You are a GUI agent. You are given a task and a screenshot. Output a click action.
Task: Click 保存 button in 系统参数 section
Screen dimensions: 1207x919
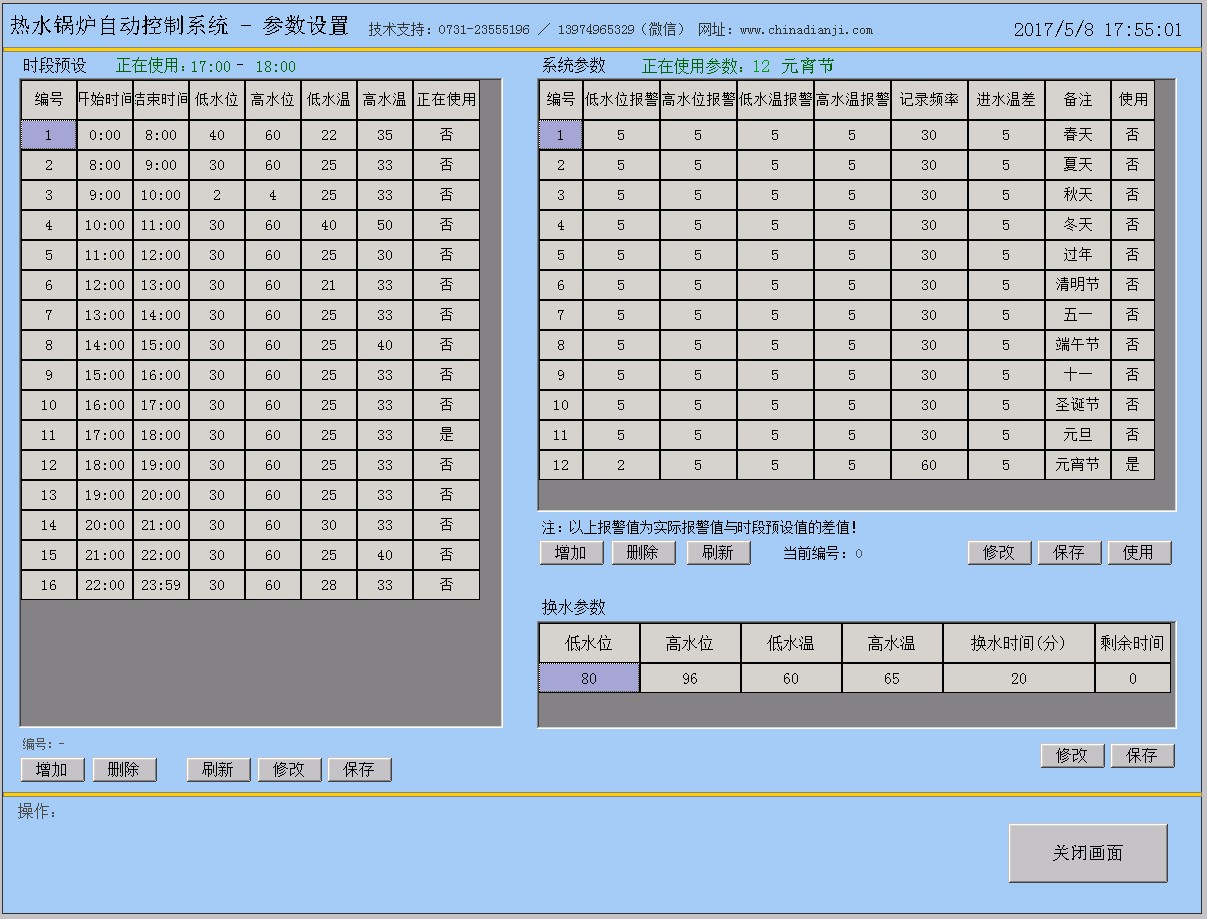click(x=1069, y=552)
